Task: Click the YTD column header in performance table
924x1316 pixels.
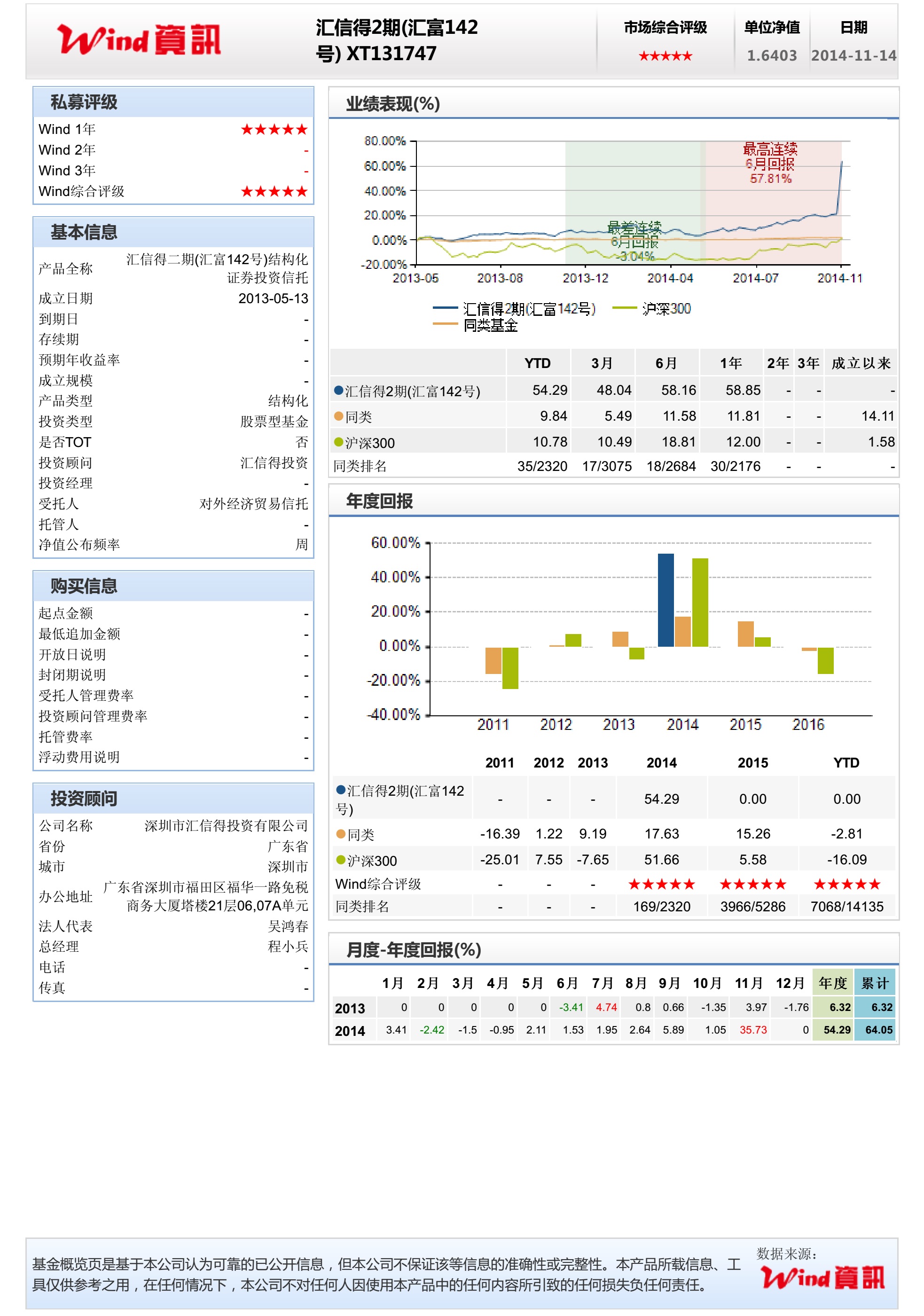Action: coord(537,363)
